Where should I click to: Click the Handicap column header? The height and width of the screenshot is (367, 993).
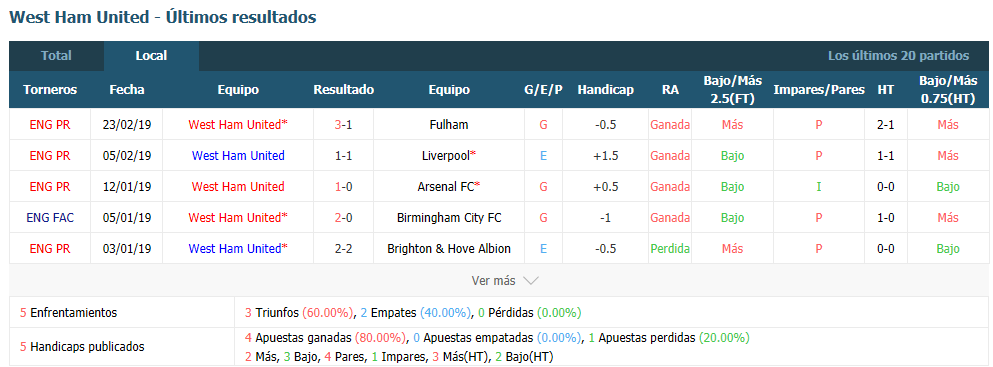click(605, 90)
